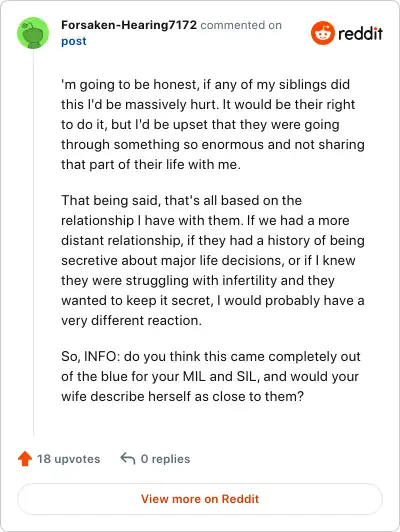Click the green Snoo avatar of the commenter

point(33,33)
